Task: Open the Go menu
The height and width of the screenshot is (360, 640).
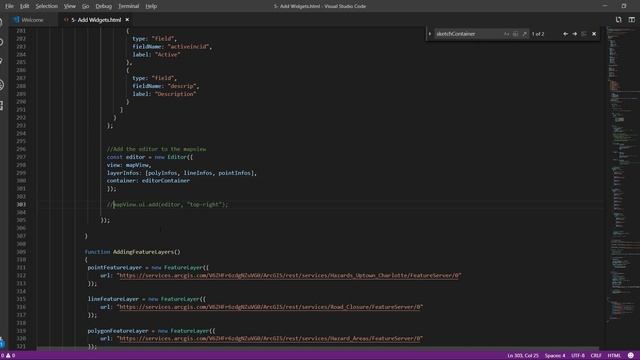Action: click(85, 6)
